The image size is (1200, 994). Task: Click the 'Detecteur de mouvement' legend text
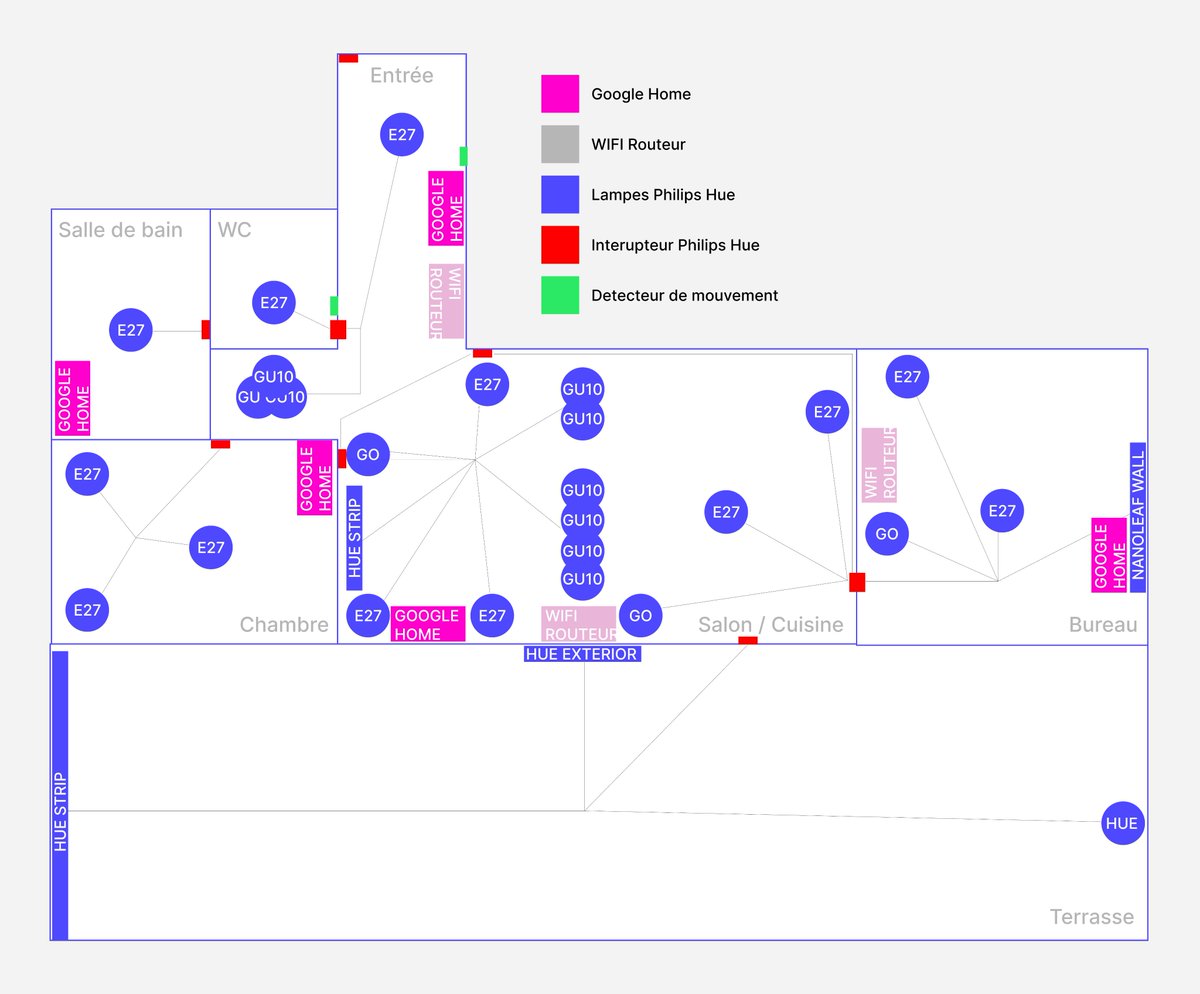[685, 295]
